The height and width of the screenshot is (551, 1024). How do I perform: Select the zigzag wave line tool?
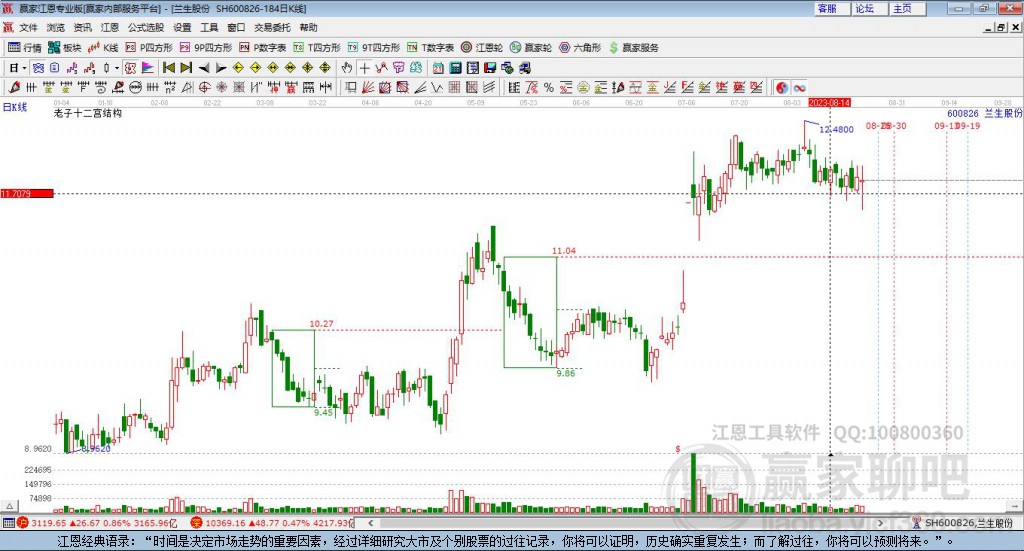click(437, 87)
